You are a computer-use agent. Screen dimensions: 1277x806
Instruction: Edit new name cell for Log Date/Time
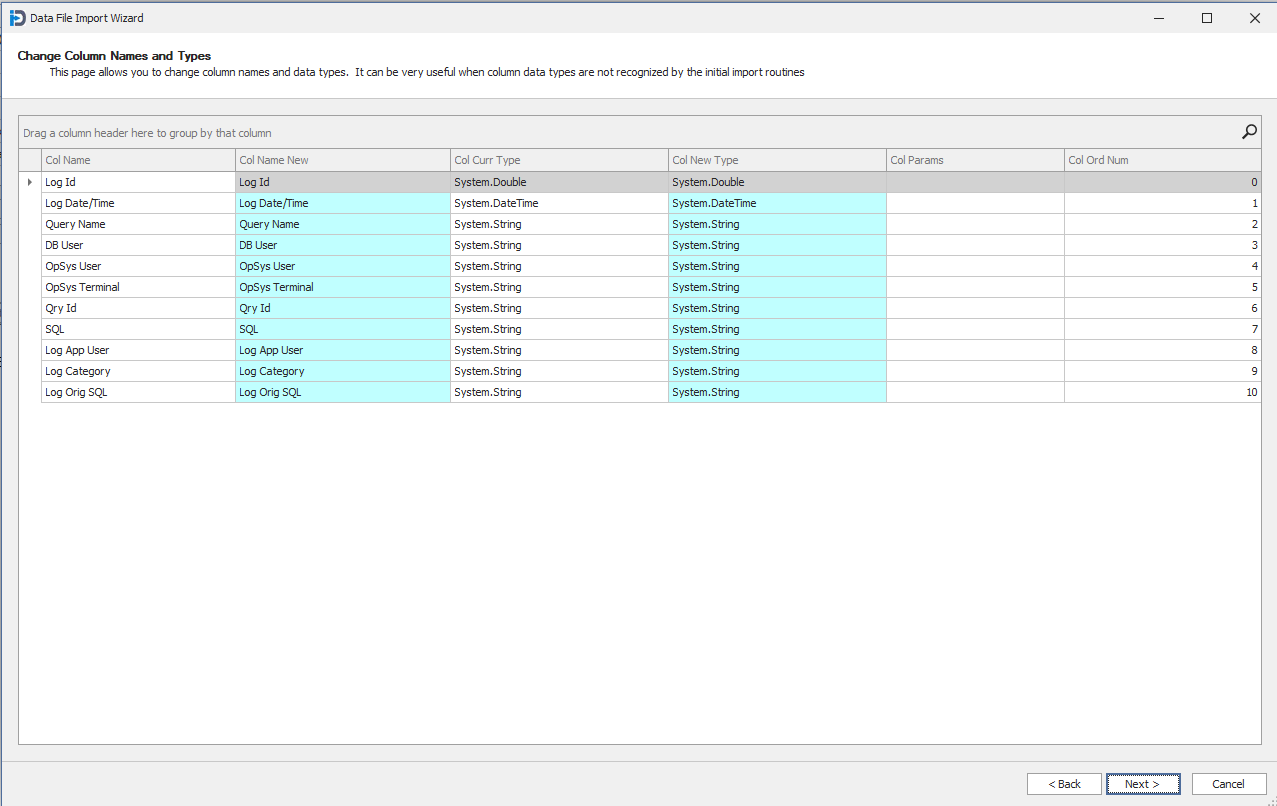pos(342,203)
